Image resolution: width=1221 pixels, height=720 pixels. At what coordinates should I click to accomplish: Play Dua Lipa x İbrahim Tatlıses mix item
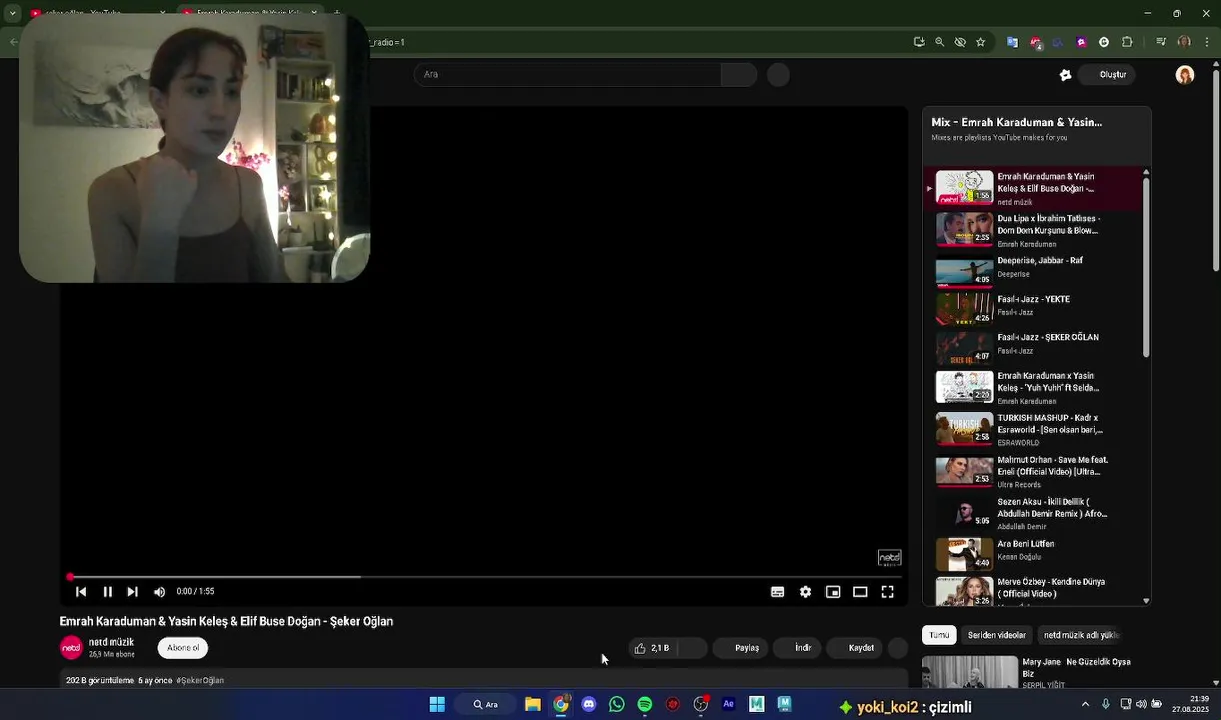(x=1036, y=230)
